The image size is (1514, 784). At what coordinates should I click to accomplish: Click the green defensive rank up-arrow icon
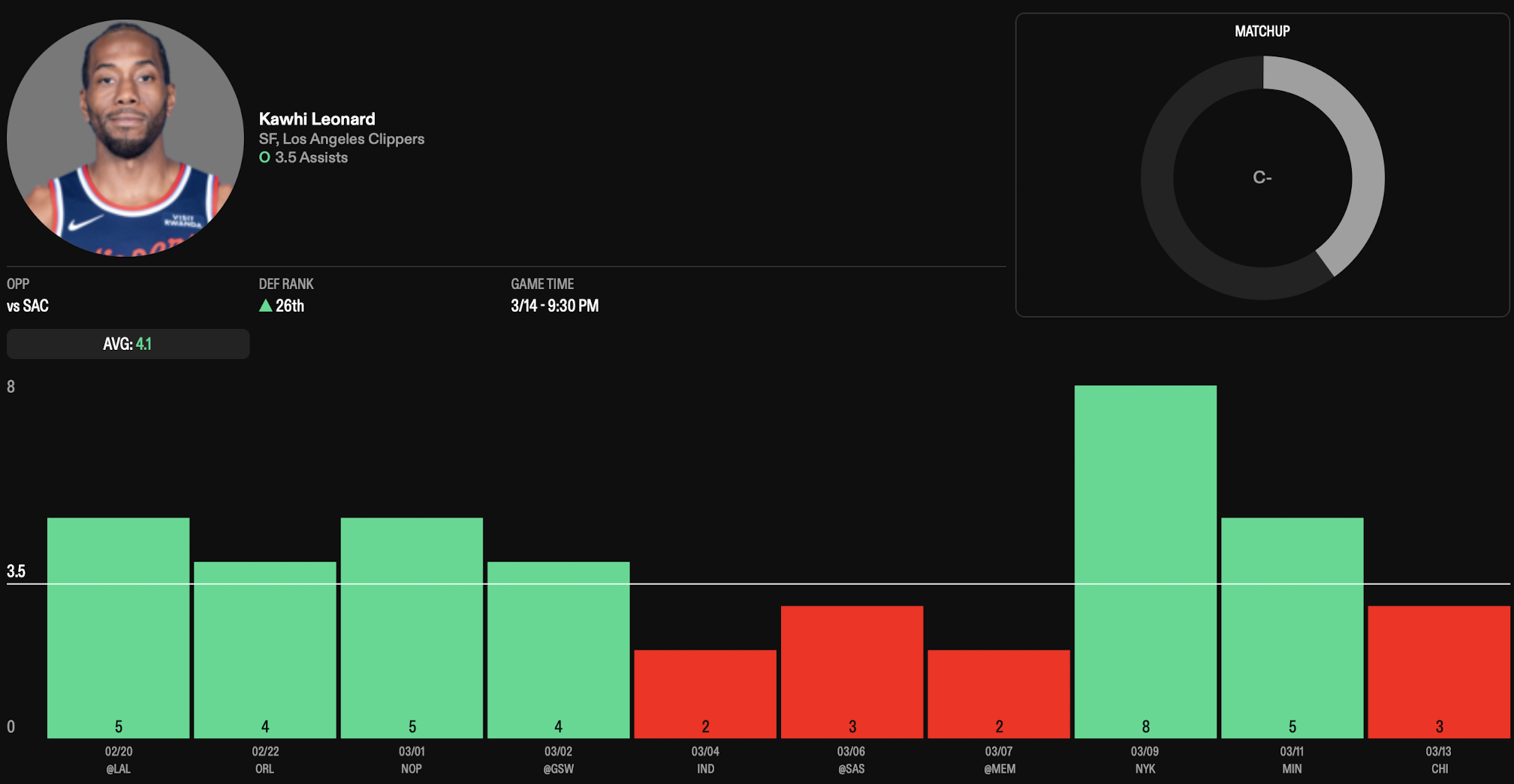265,306
